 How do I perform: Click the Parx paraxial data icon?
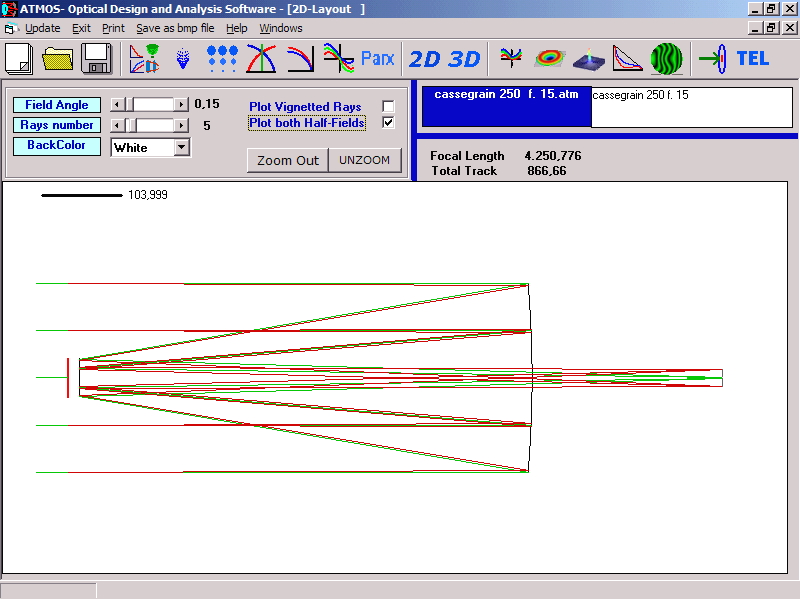point(377,59)
